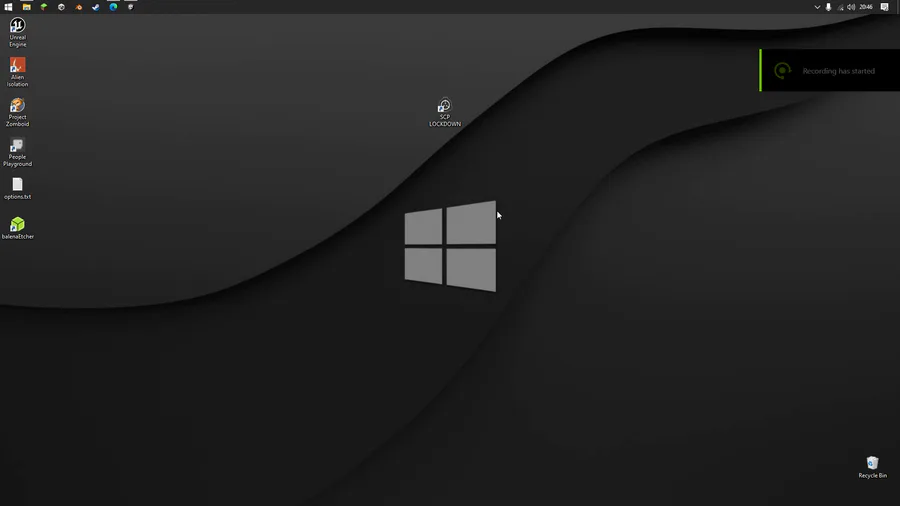Select the Project Zomboid desktop shortcut
Viewport: 900px width, 506px height.
pos(18,112)
